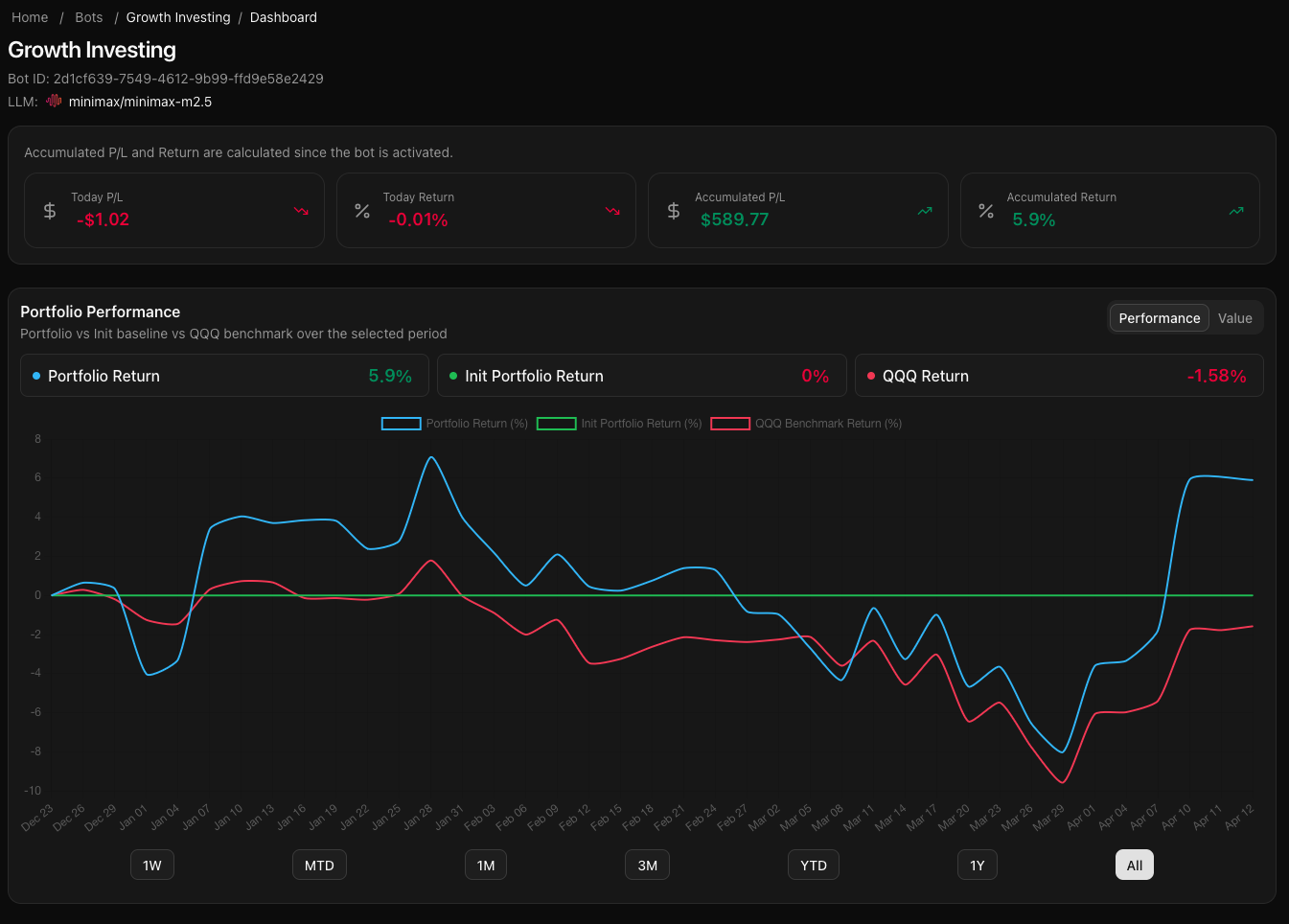Click the upward trend icon in Accumulated P/L

click(x=925, y=211)
